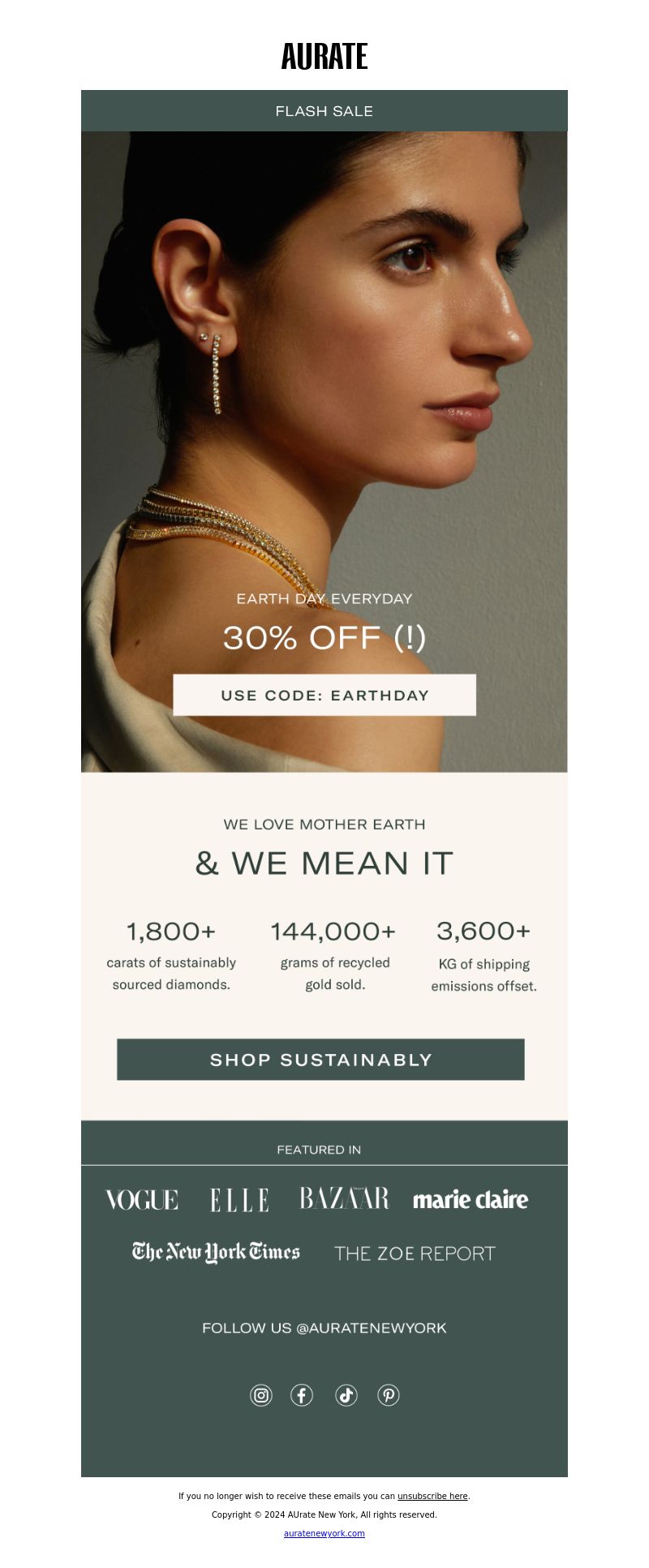This screenshot has width=649, height=1568.
Task: Click the AURATE logo at top
Action: [x=324, y=56]
